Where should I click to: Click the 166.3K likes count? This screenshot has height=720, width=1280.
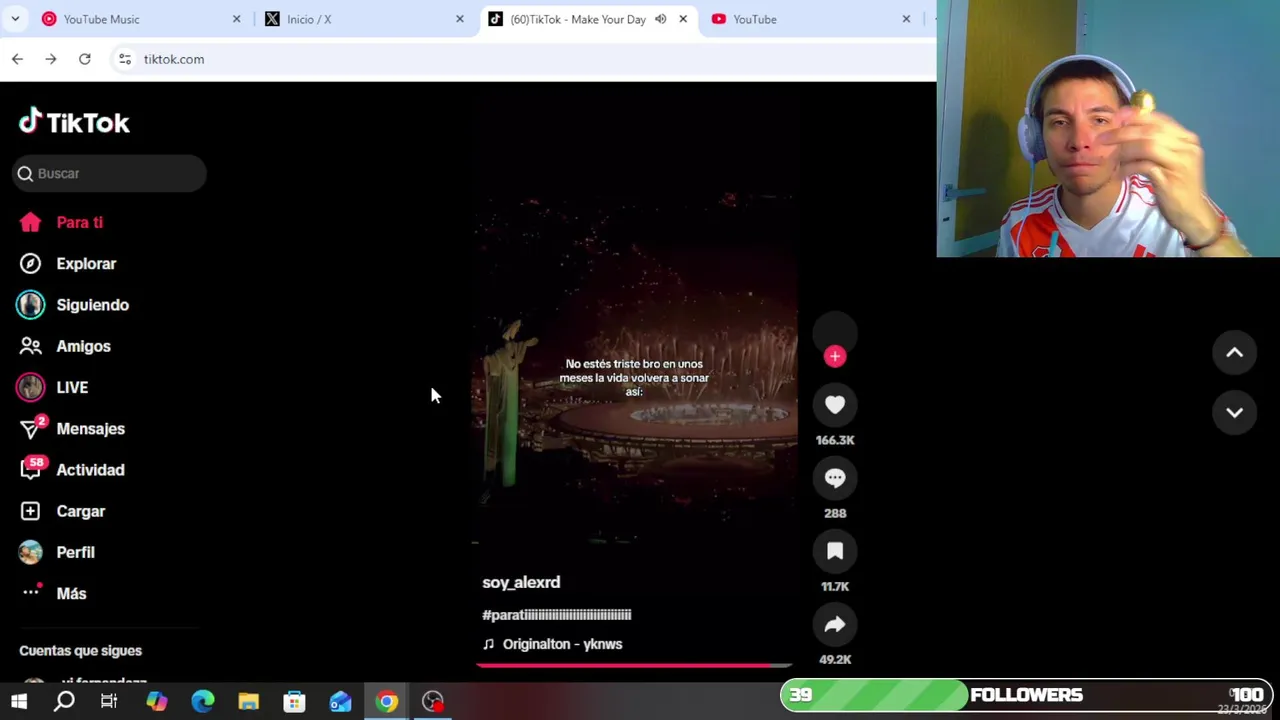835,440
